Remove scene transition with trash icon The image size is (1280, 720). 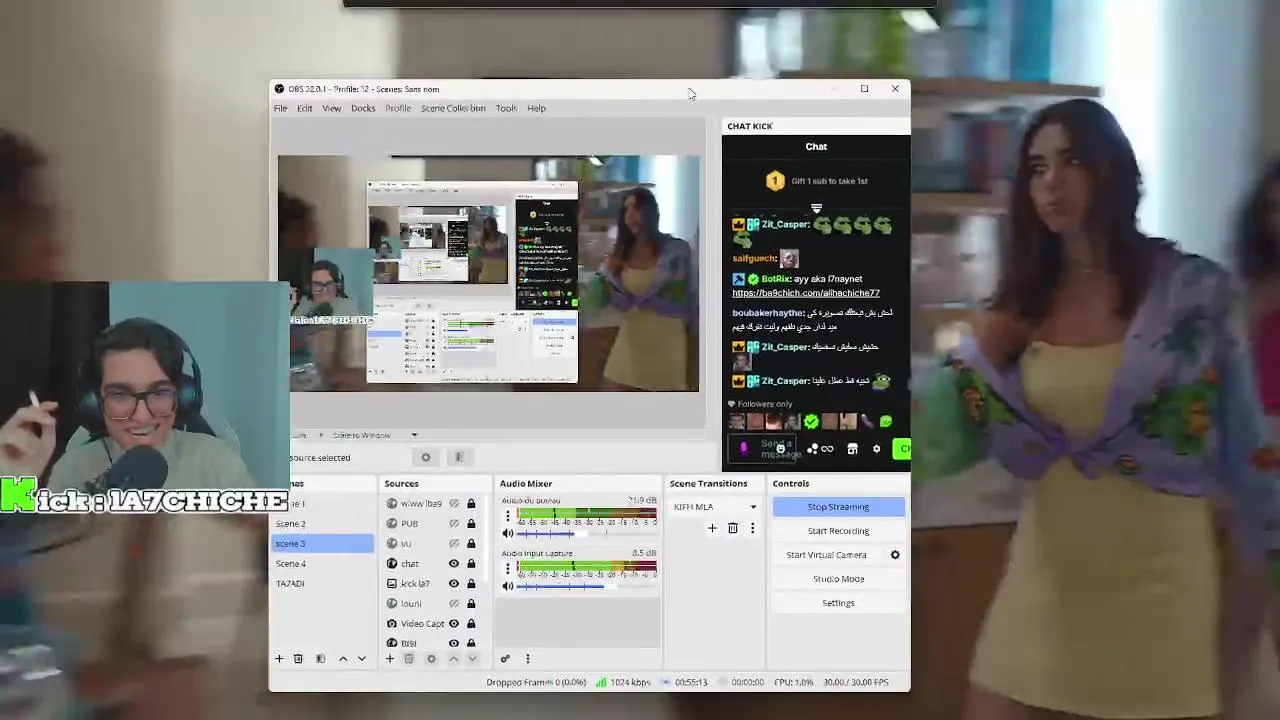tap(732, 528)
